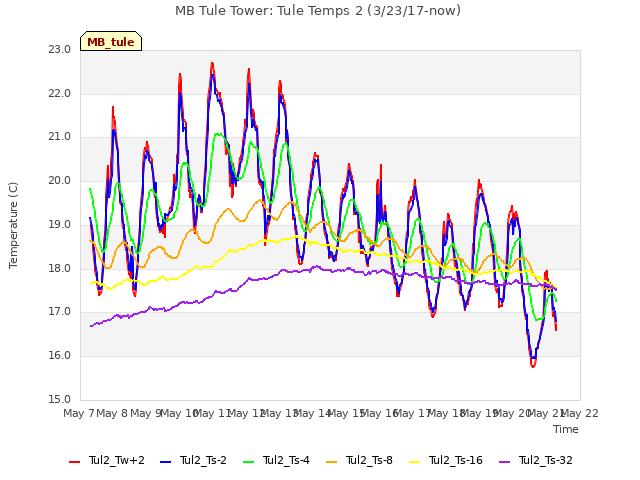Viewport: 640px width, 480px height.
Task: Click the Time axis label
Action: [566, 429]
